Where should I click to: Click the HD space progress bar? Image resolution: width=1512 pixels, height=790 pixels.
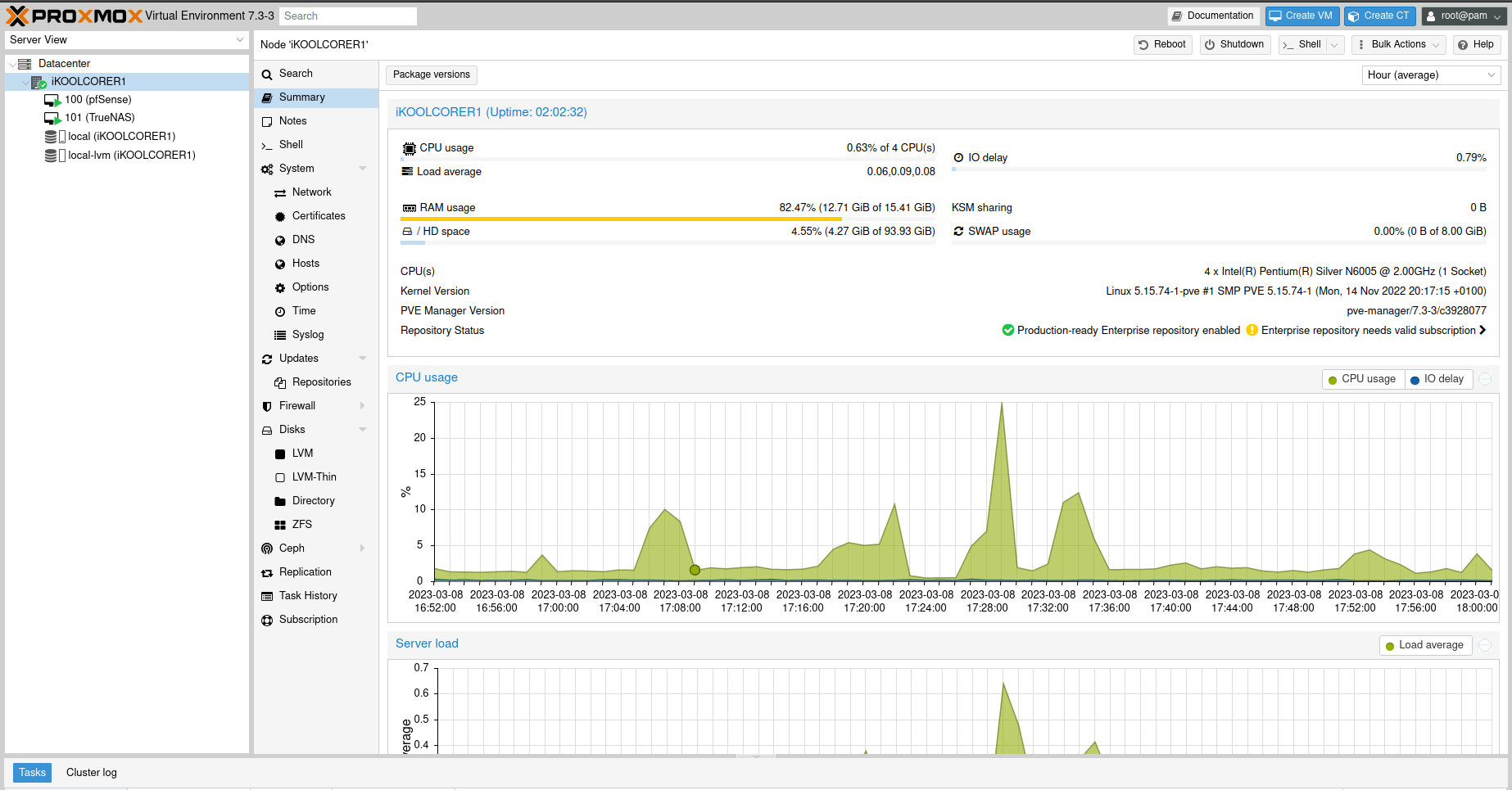pos(668,243)
